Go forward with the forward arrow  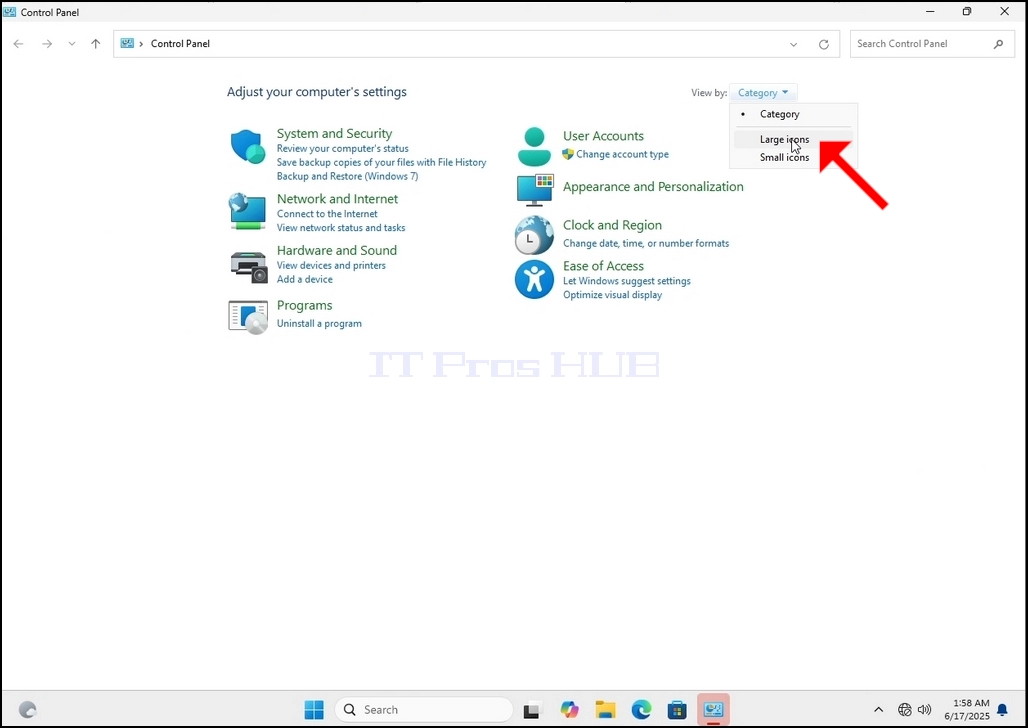(x=47, y=44)
